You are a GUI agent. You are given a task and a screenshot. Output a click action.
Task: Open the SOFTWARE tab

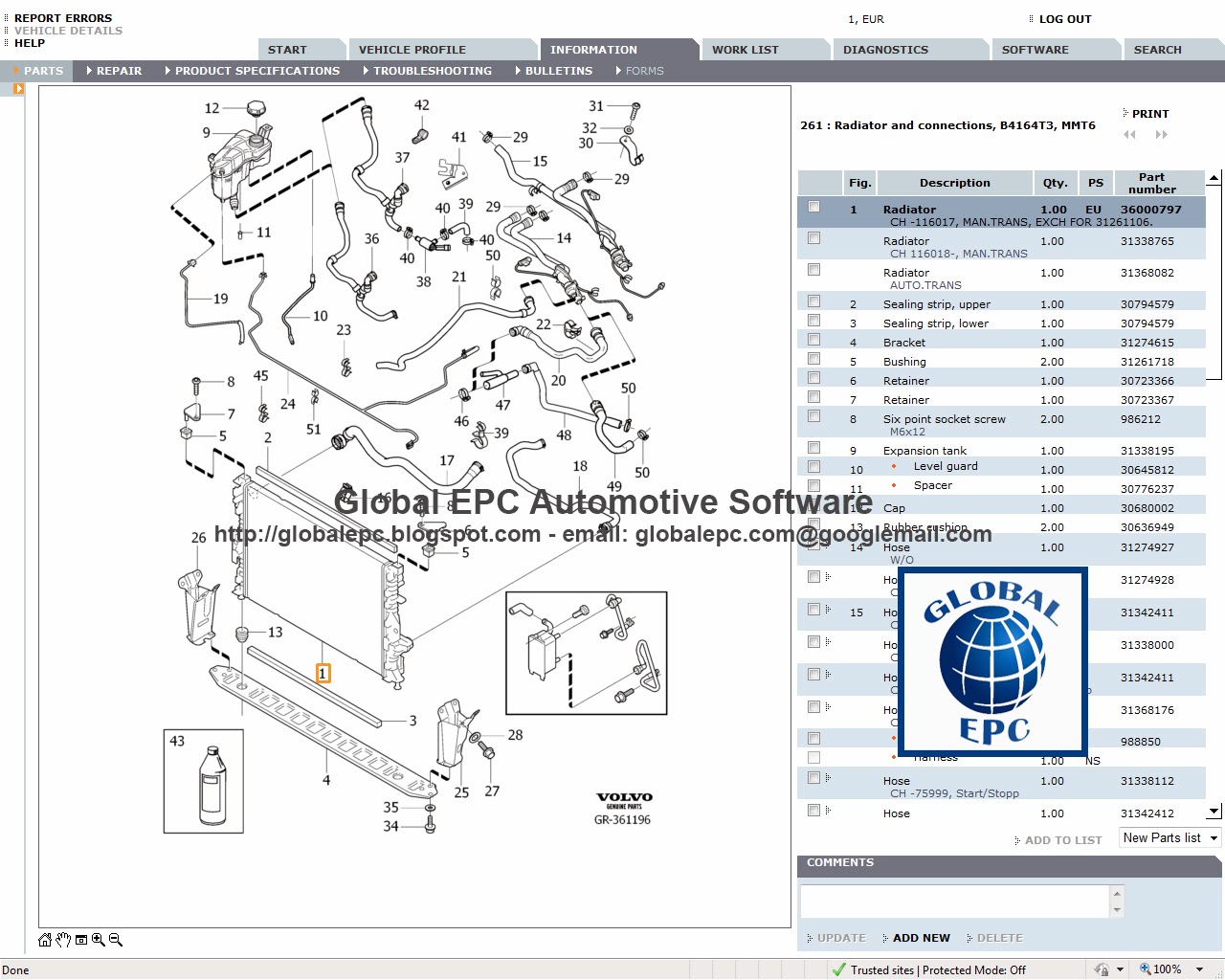[x=1056, y=50]
